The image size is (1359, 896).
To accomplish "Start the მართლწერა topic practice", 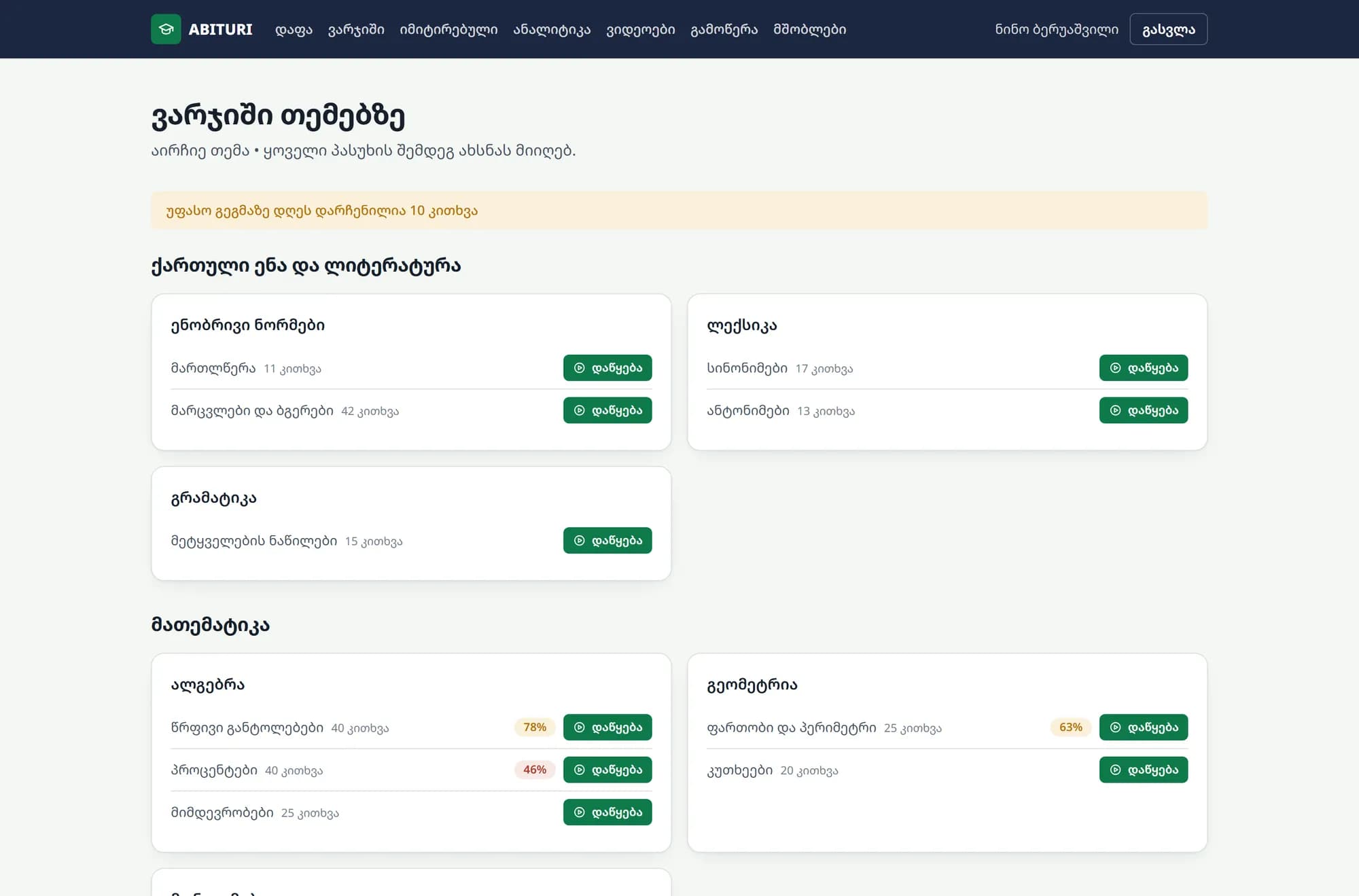I will coord(607,368).
